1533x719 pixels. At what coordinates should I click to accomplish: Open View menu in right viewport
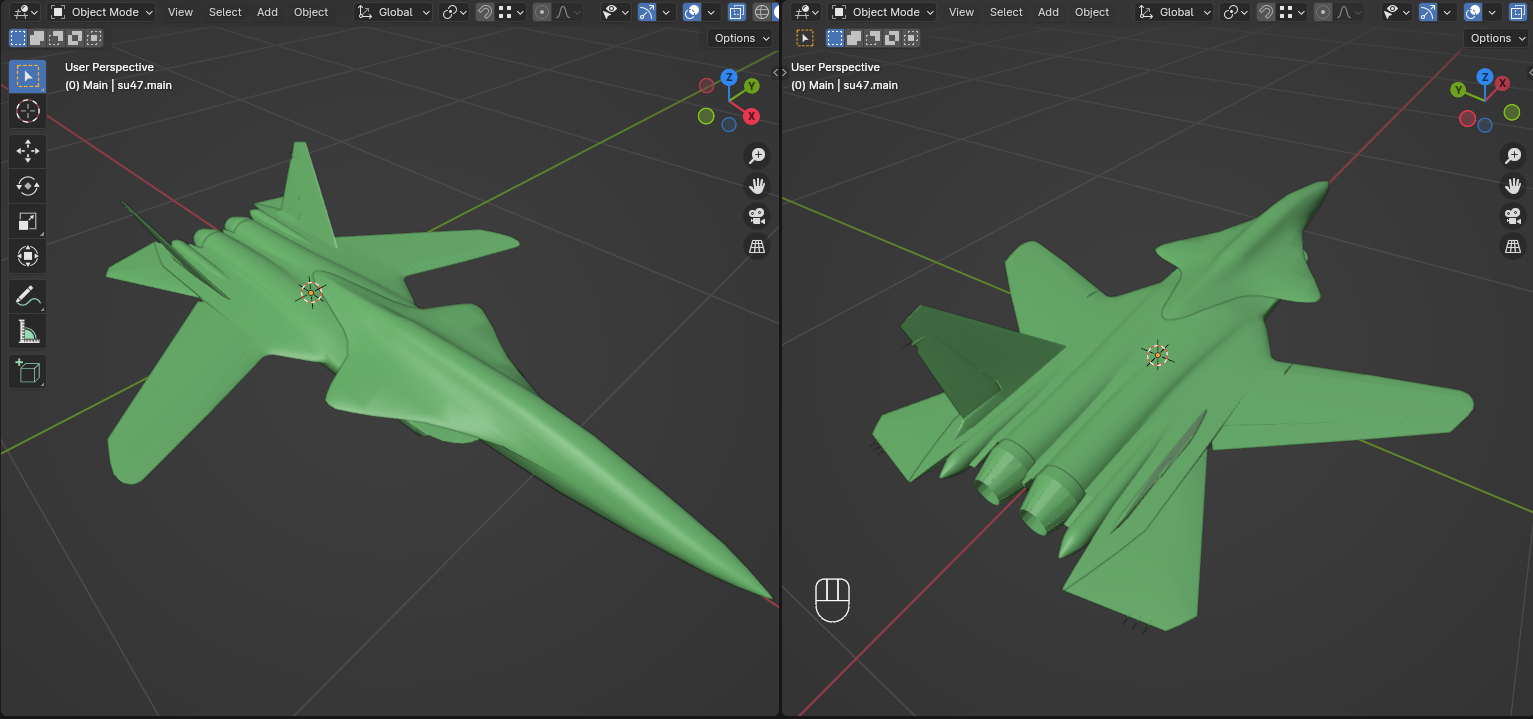click(961, 12)
